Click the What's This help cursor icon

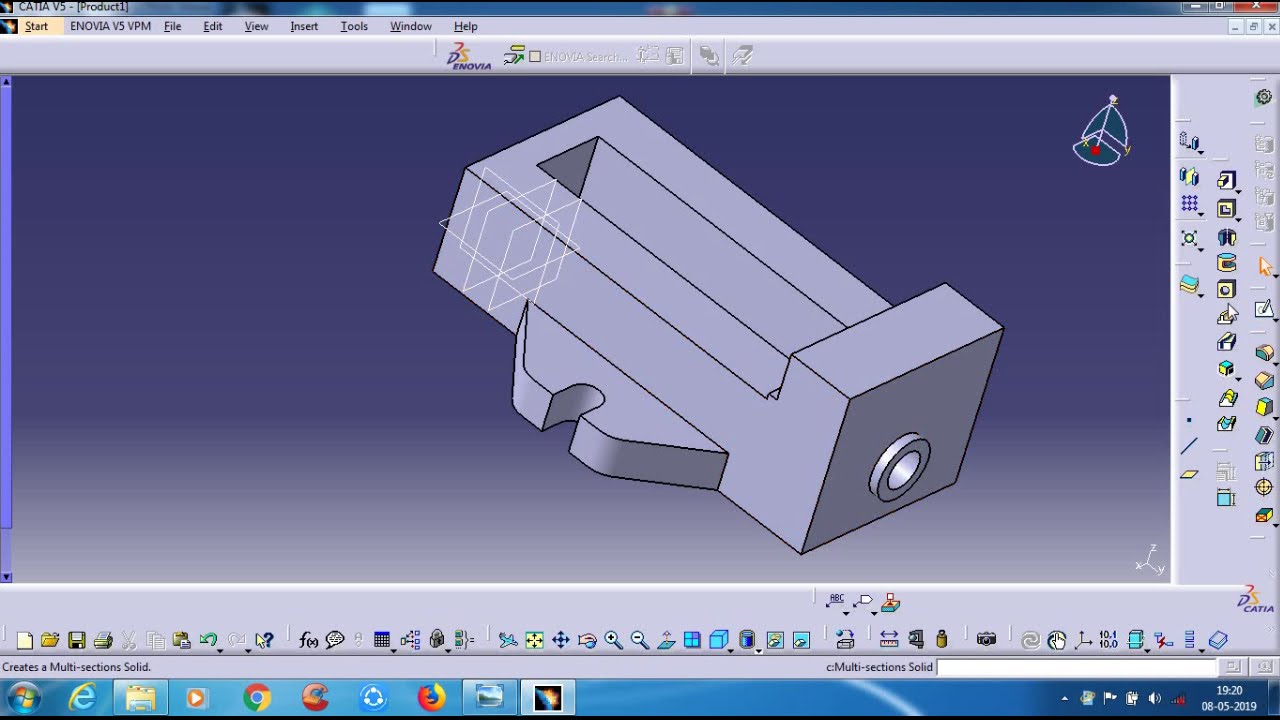tap(264, 640)
